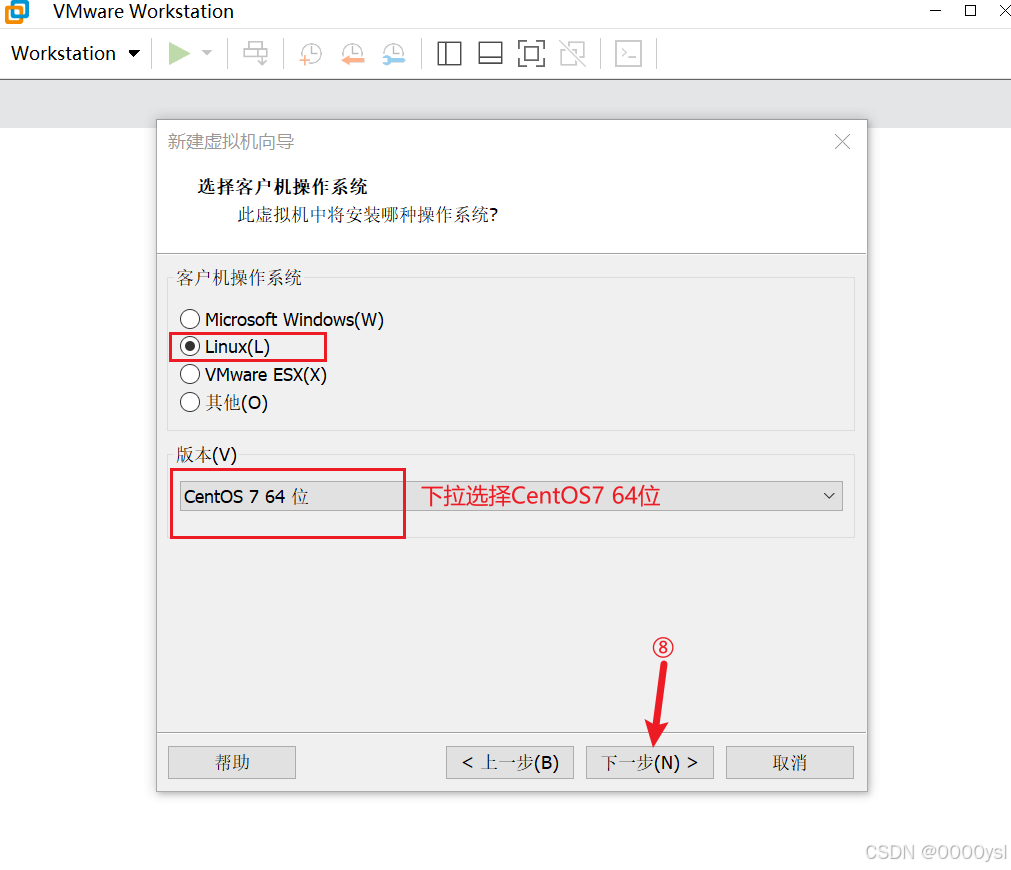Click the send Ctrl+Alt+Del toolbar icon

pos(255,54)
